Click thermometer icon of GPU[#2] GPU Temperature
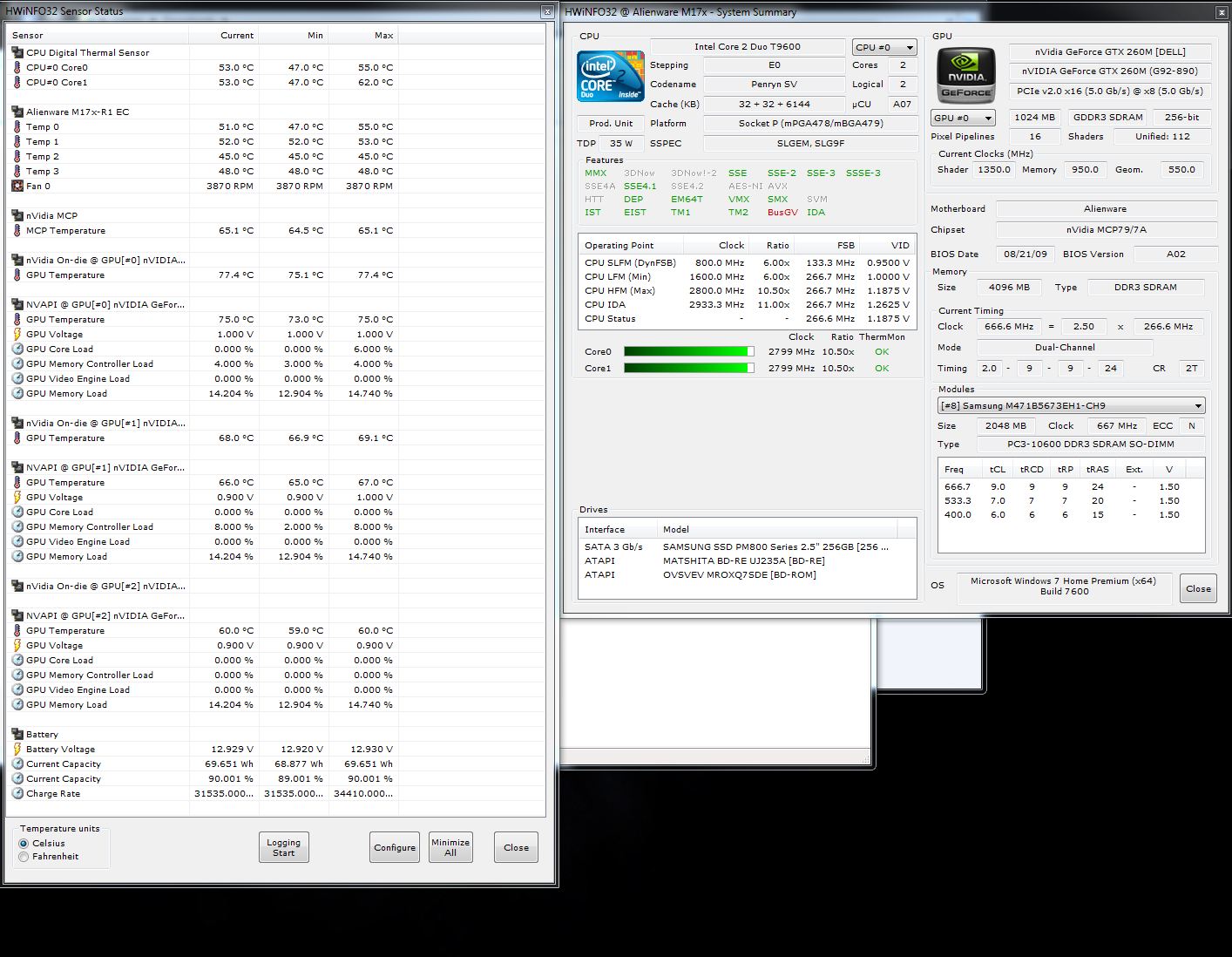This screenshot has height=957, width=1232. pos(17,630)
